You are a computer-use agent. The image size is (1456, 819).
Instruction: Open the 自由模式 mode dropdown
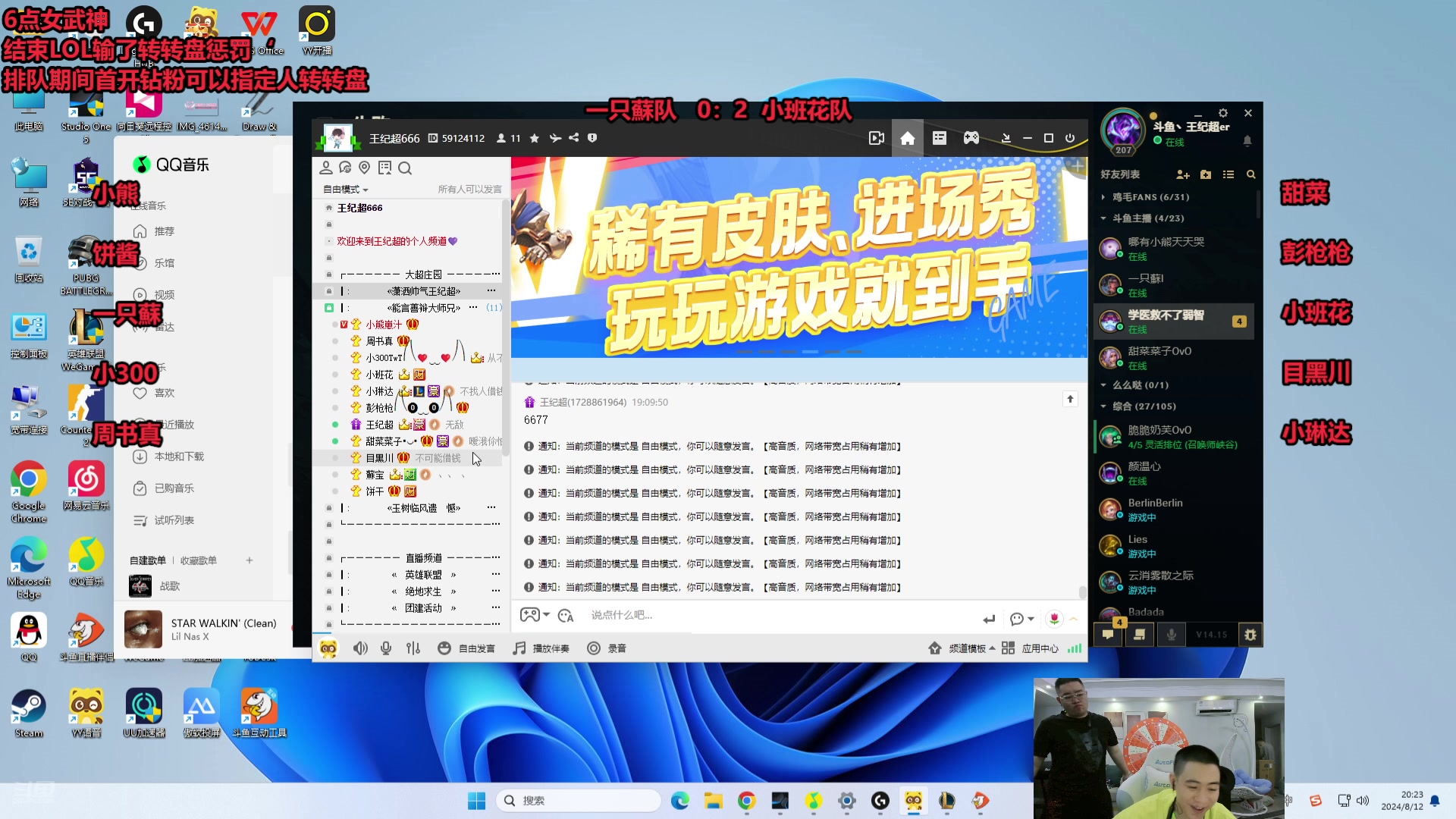tap(346, 190)
